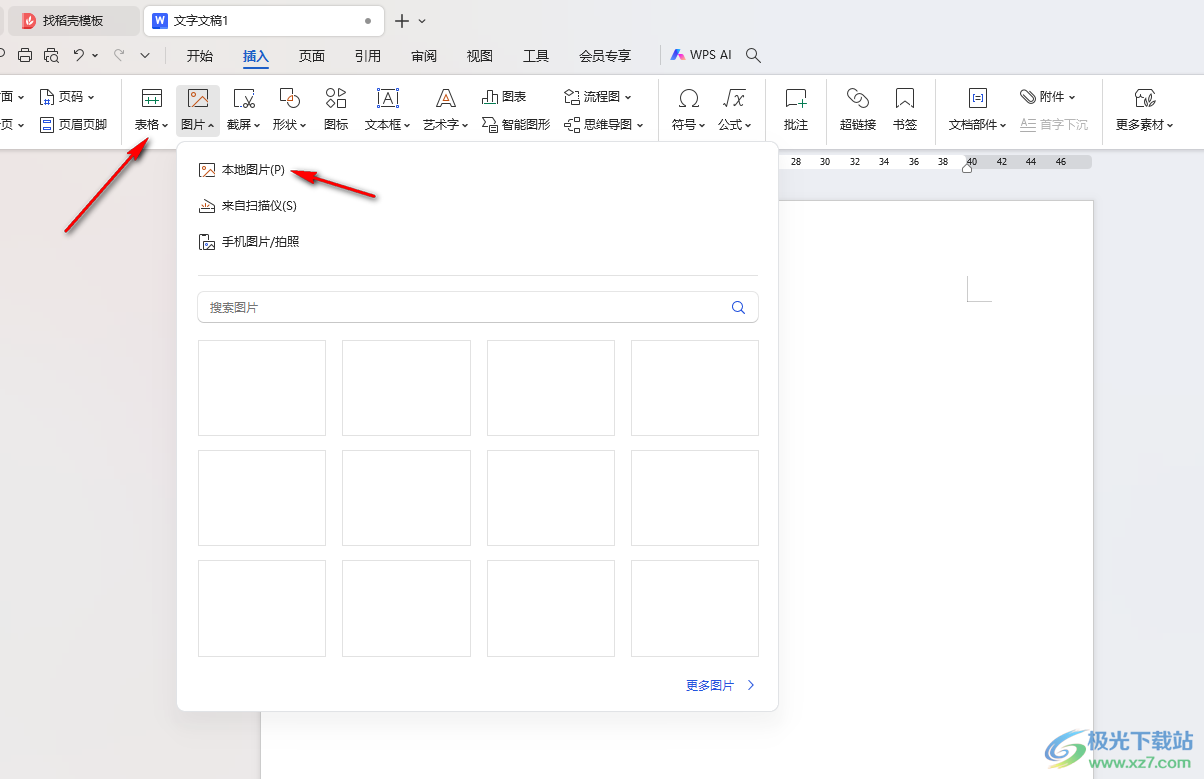Click the 图标 icons library button
The height and width of the screenshot is (779, 1204).
(336, 110)
